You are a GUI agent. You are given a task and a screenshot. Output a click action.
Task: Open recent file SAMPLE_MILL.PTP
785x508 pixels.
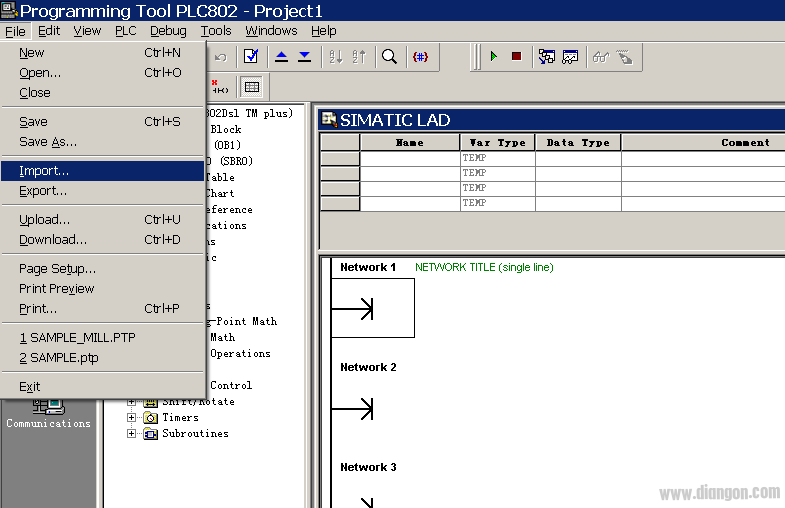tap(102, 338)
